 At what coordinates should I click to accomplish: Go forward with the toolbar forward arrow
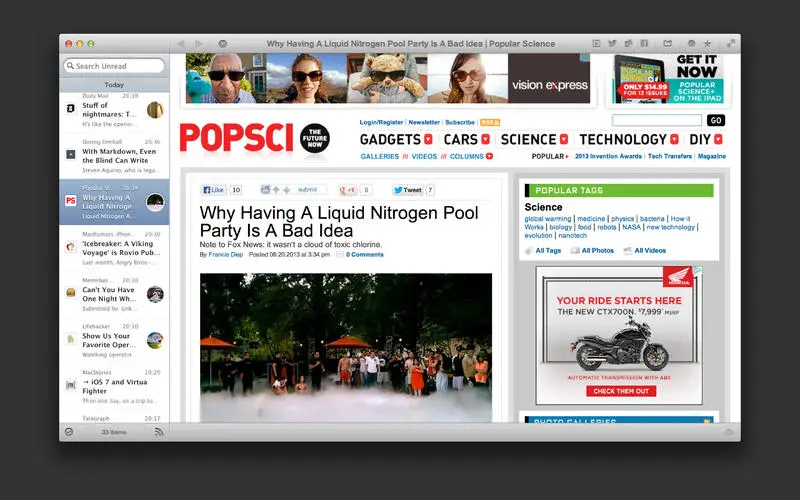coord(199,44)
